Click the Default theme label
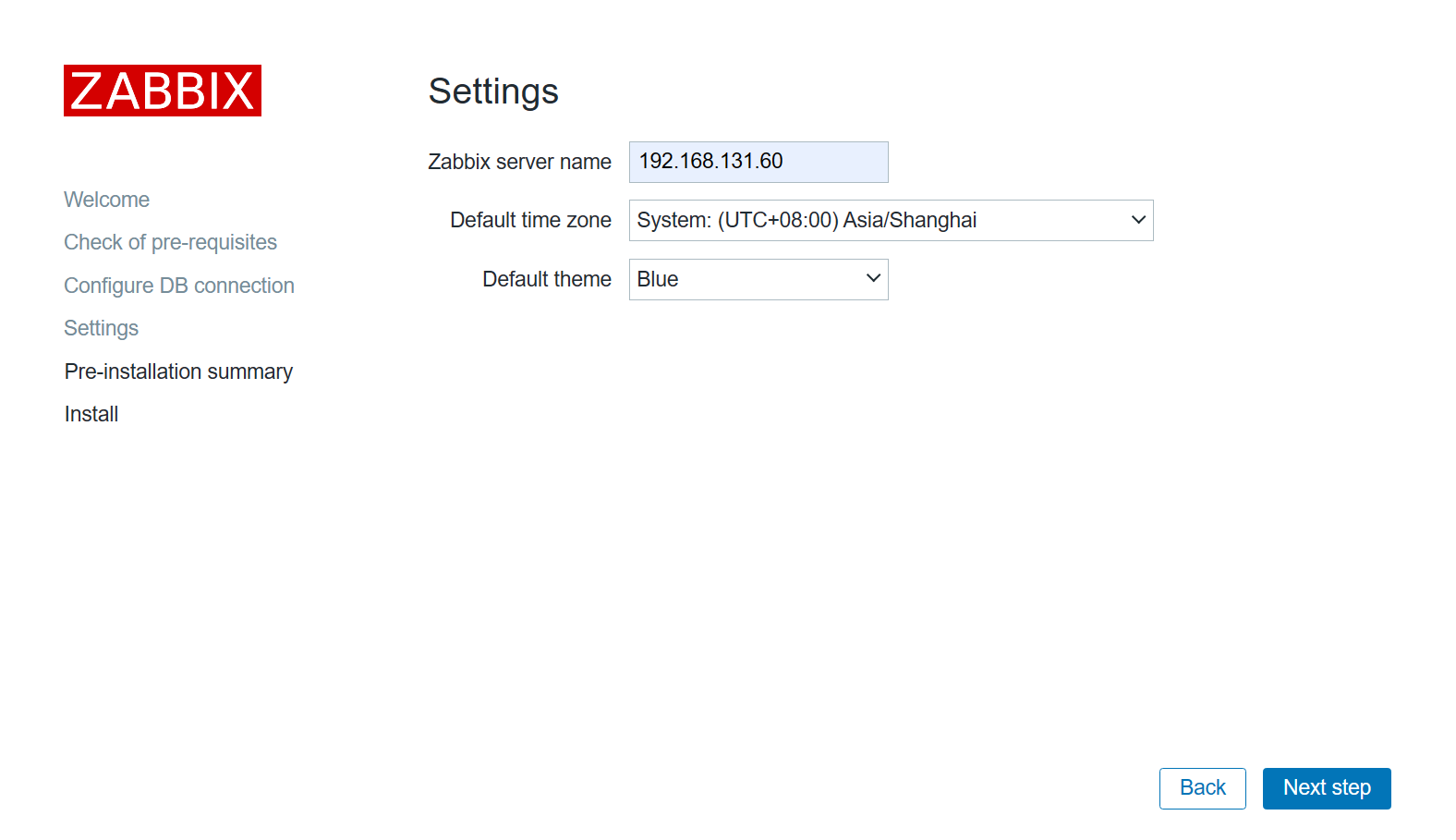Screen dimensions: 1456x840 point(547,279)
